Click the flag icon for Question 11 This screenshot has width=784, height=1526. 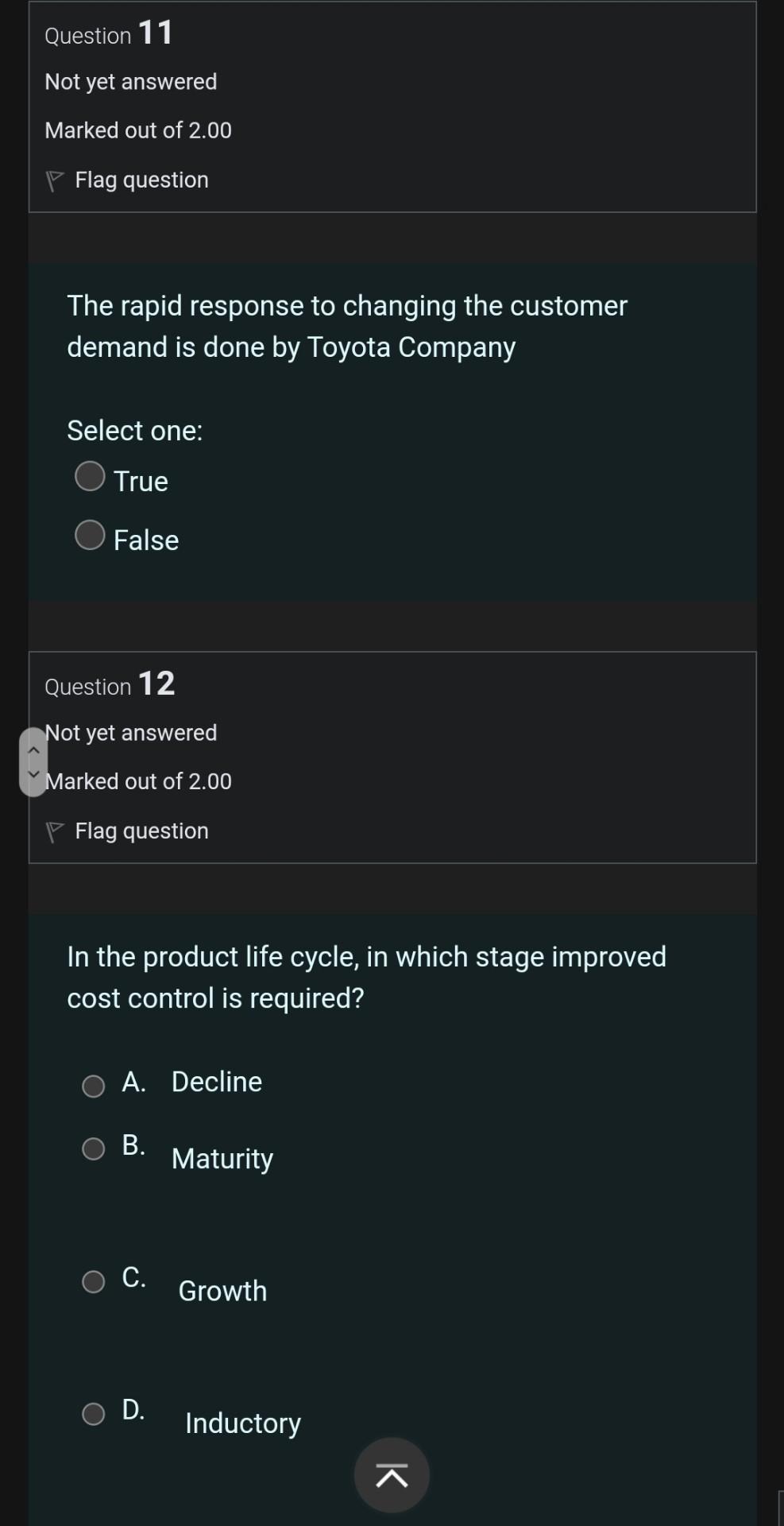[x=56, y=179]
